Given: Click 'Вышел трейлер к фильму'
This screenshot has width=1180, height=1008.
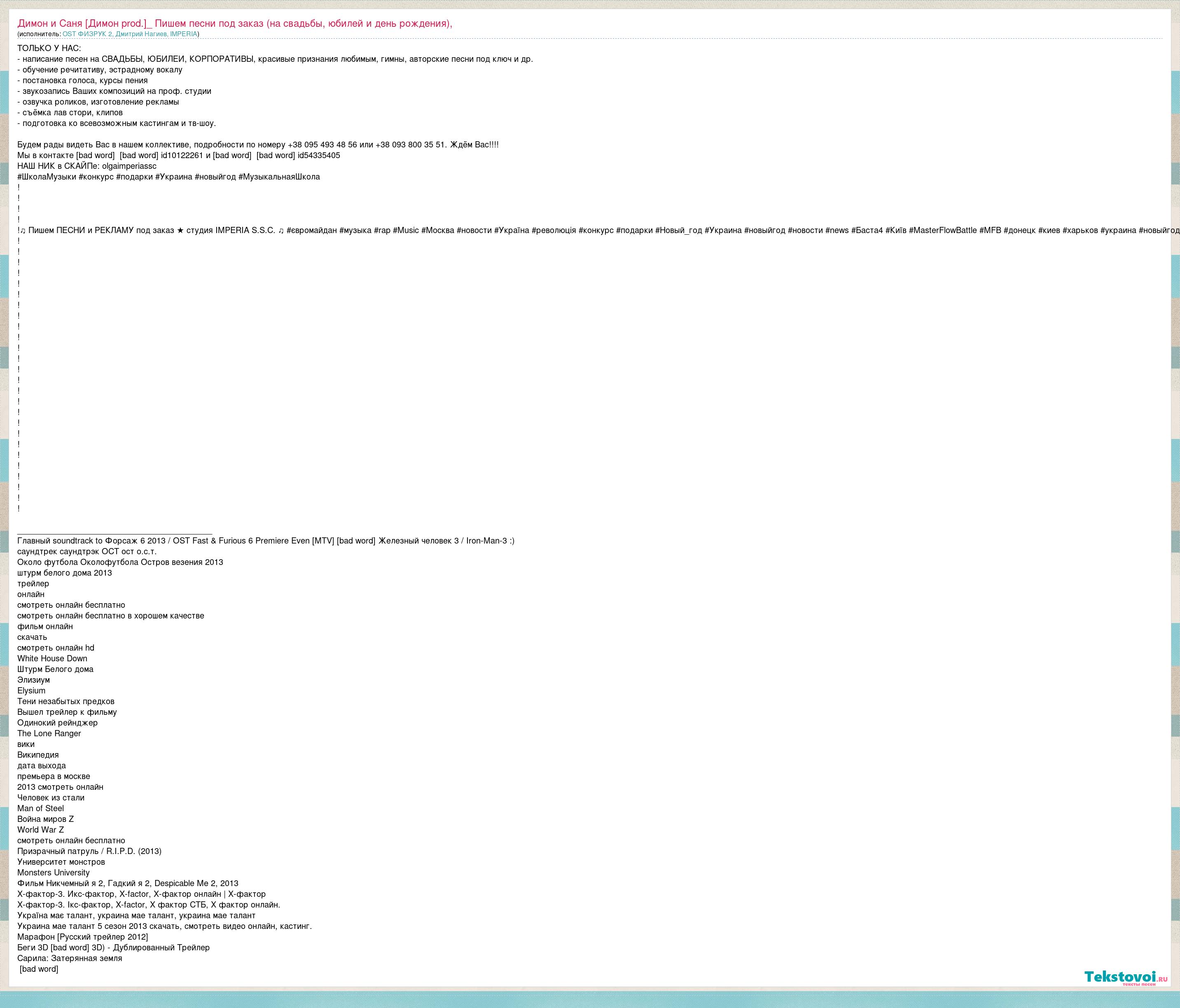Looking at the screenshot, I should coord(67,712).
